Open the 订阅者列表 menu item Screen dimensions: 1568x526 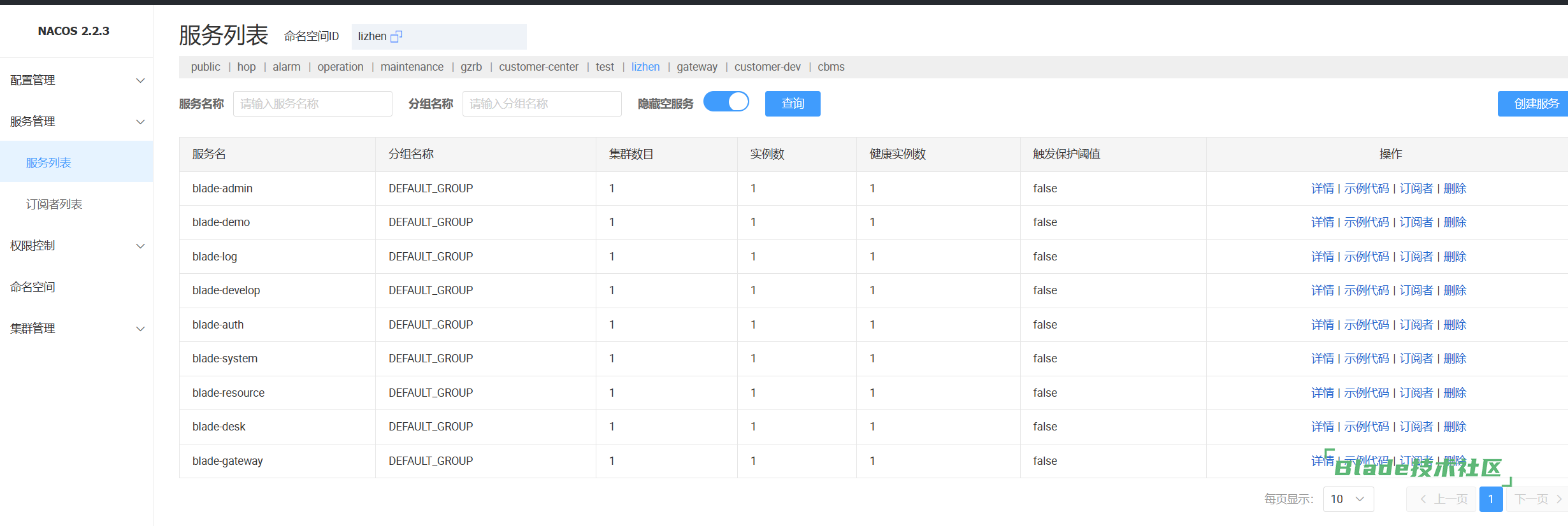coord(54,204)
